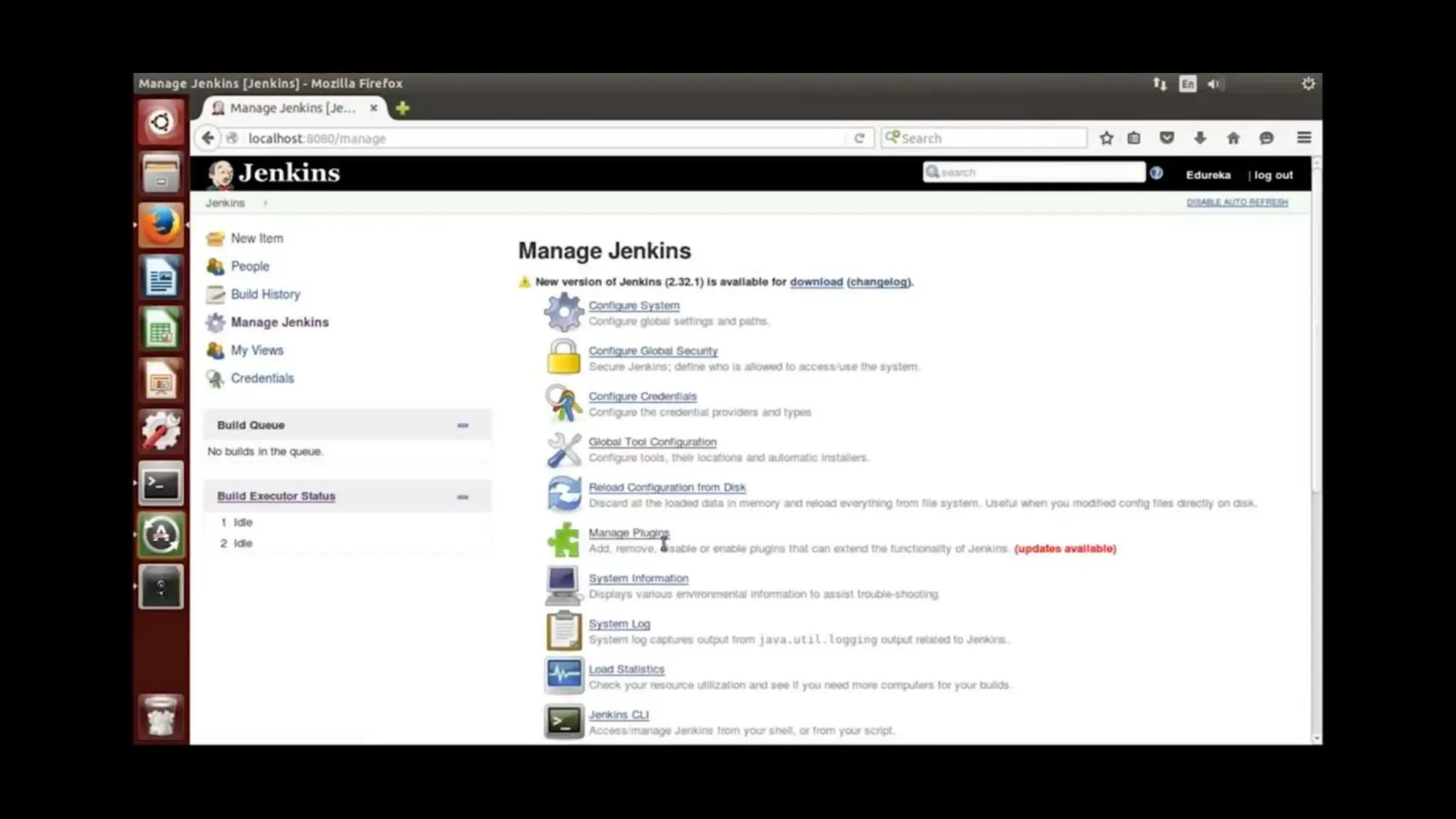Click the help question mark icon next to search

(1157, 173)
